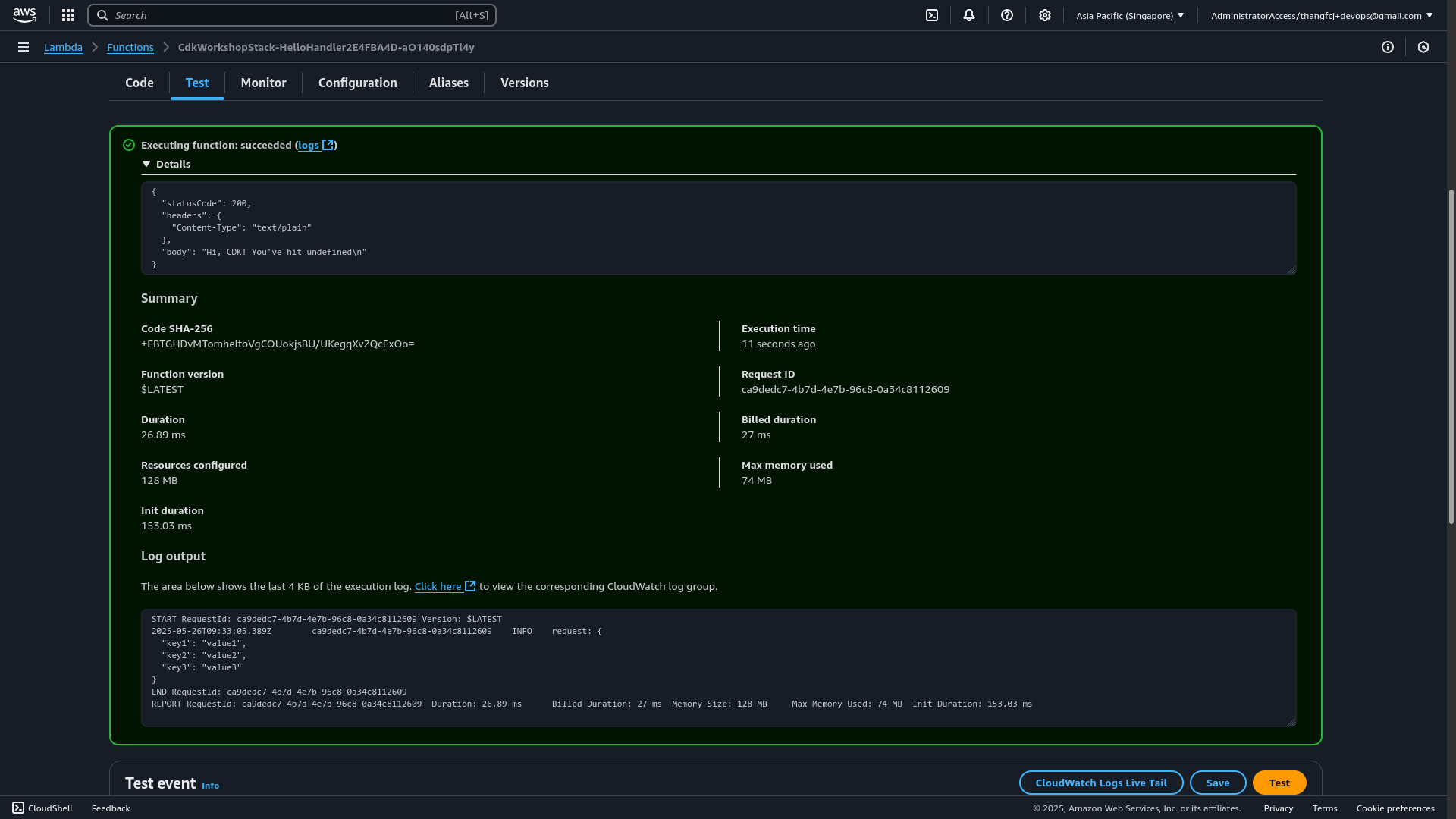
Task: Select the Request ID value
Action: [846, 389]
